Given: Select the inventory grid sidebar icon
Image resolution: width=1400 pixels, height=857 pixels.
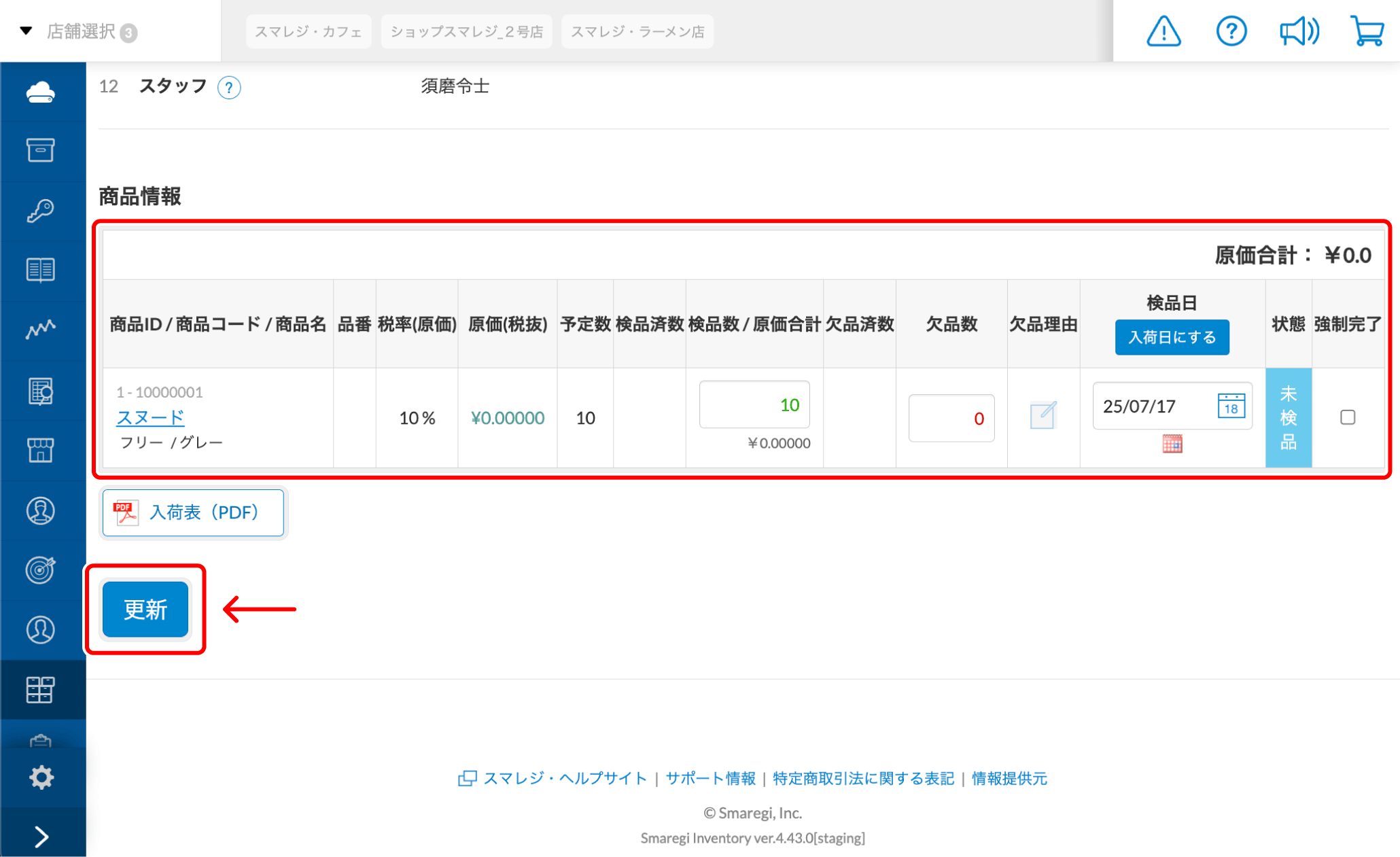Looking at the screenshot, I should pyautogui.click(x=40, y=689).
